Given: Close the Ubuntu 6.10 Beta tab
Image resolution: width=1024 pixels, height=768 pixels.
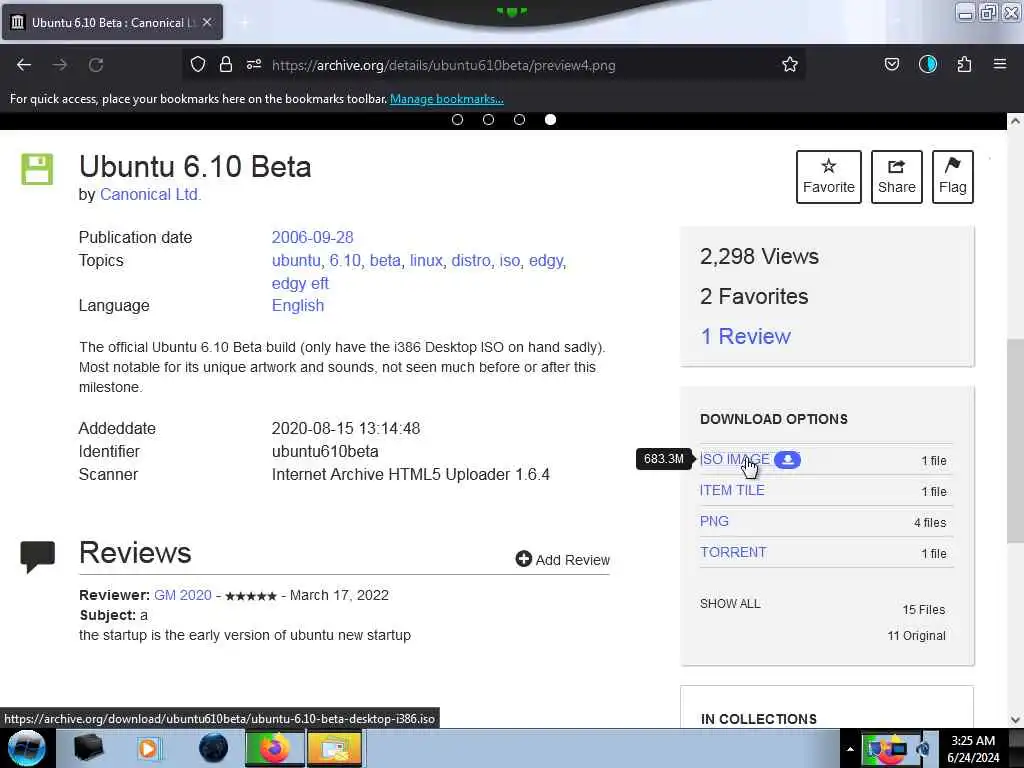Looking at the screenshot, I should click(x=207, y=22).
